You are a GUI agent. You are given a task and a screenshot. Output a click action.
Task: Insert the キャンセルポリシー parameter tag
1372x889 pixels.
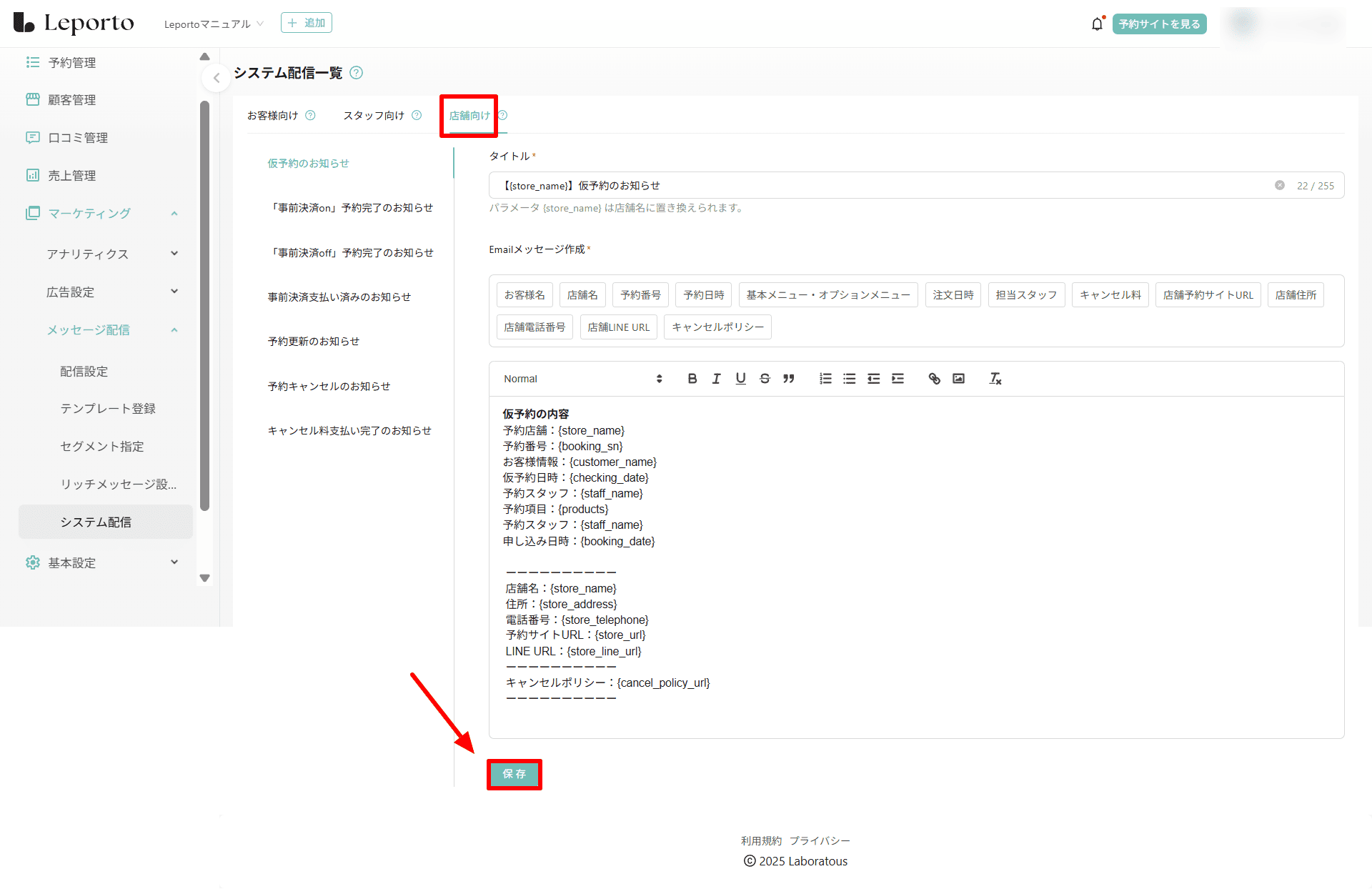click(717, 327)
